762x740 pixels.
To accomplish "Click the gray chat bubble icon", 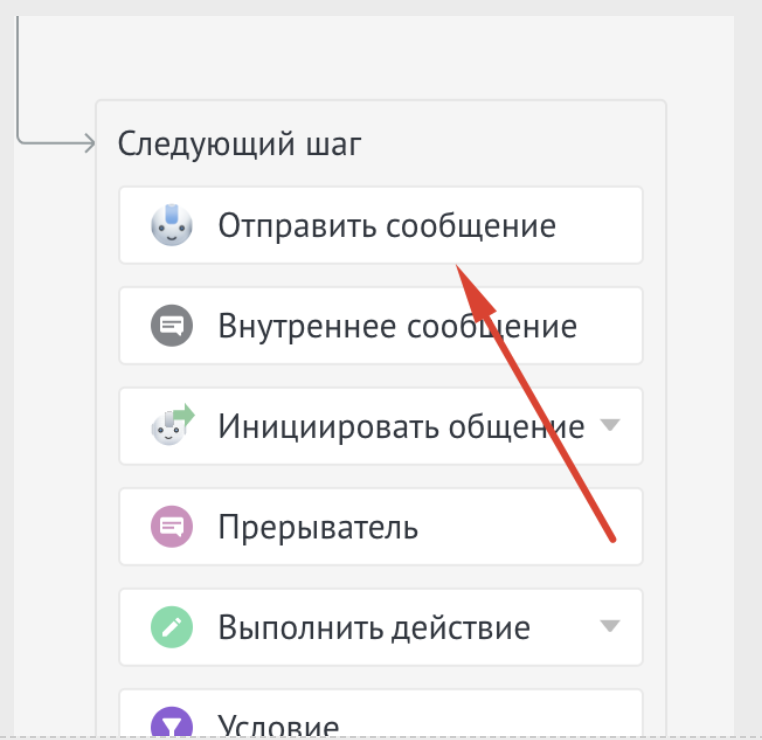I will coord(170,326).
